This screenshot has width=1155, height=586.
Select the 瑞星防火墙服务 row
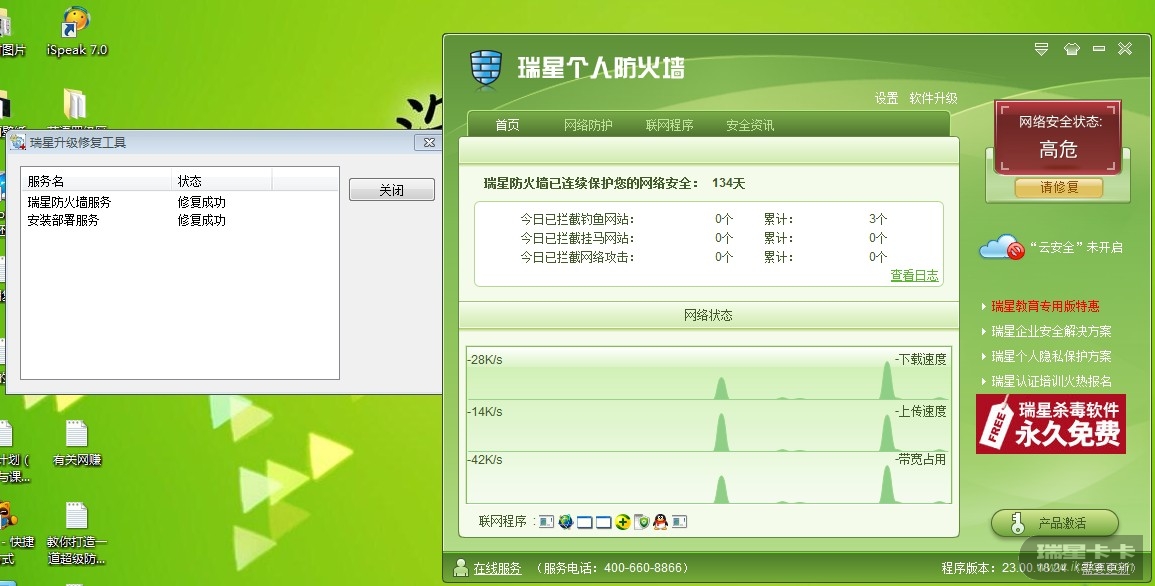[x=180, y=202]
